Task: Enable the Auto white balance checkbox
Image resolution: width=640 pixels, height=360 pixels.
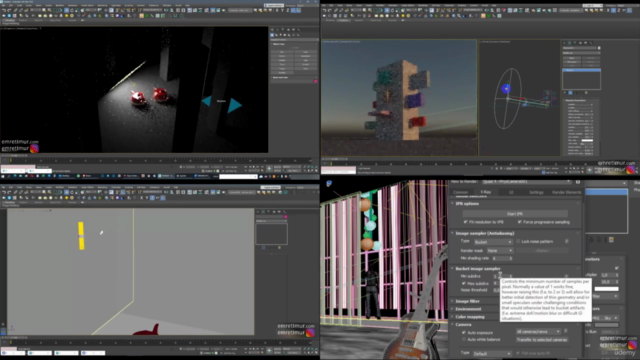Action: pyautogui.click(x=464, y=340)
